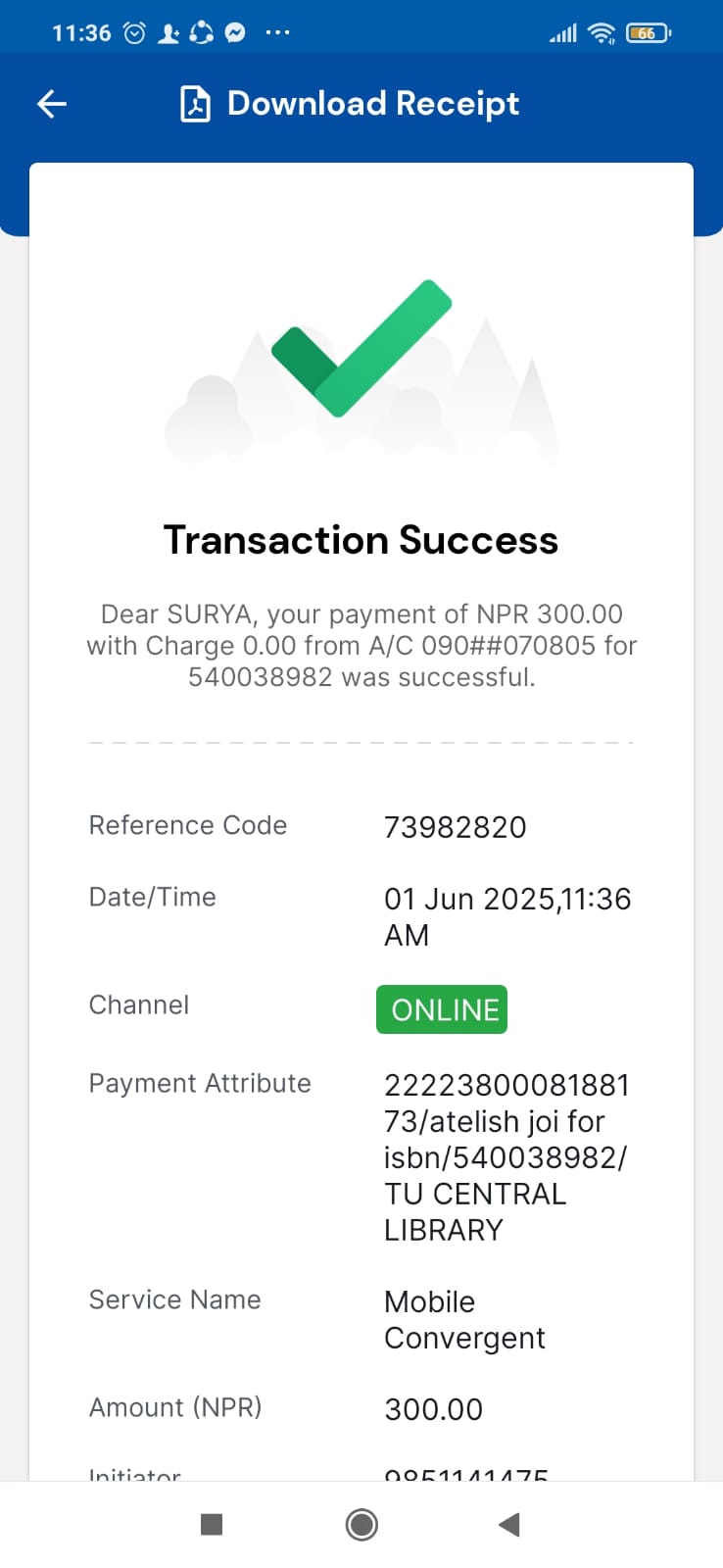
Task: Tap the Transaction Success heading
Action: [x=361, y=540]
